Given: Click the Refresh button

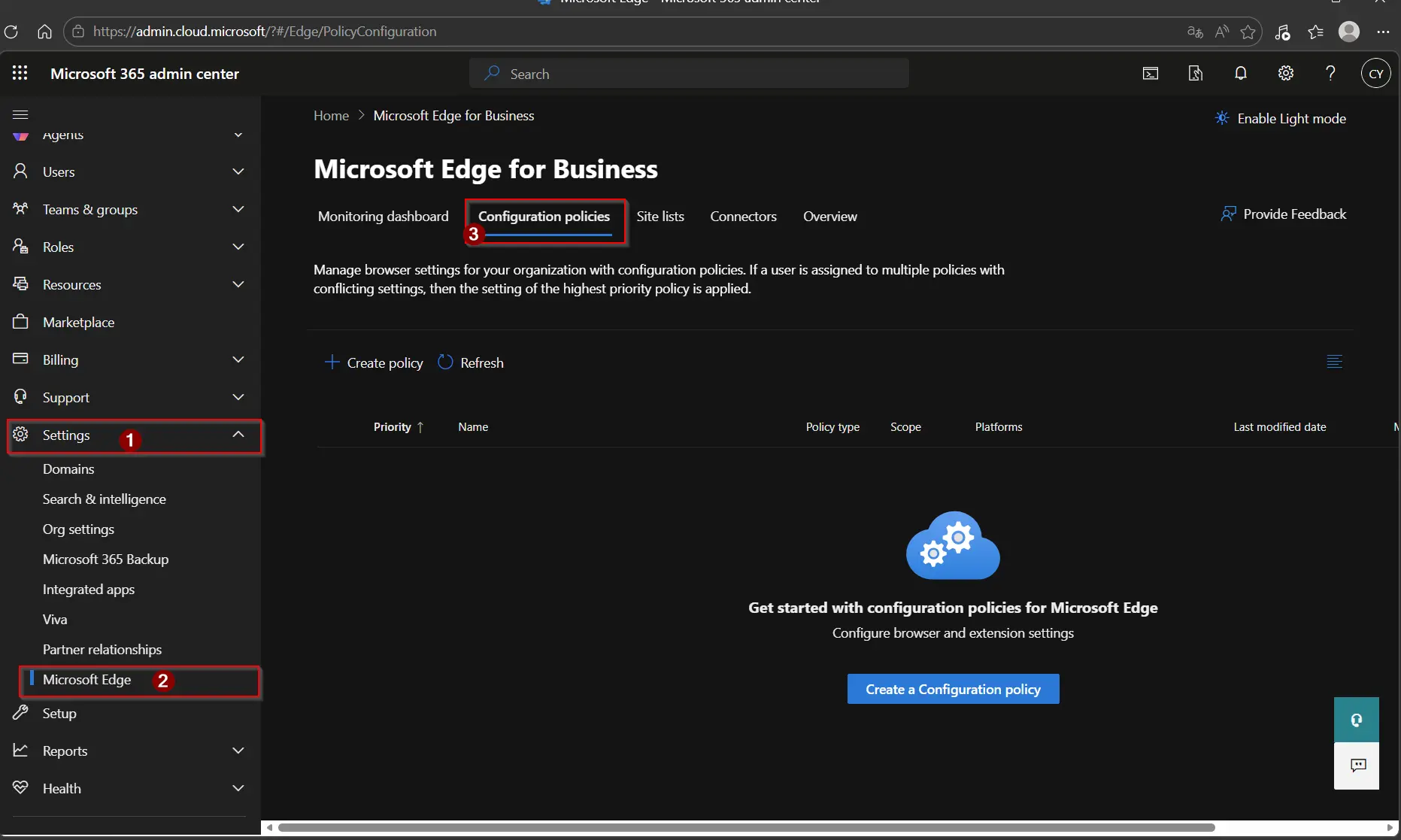Looking at the screenshot, I should click(x=471, y=362).
